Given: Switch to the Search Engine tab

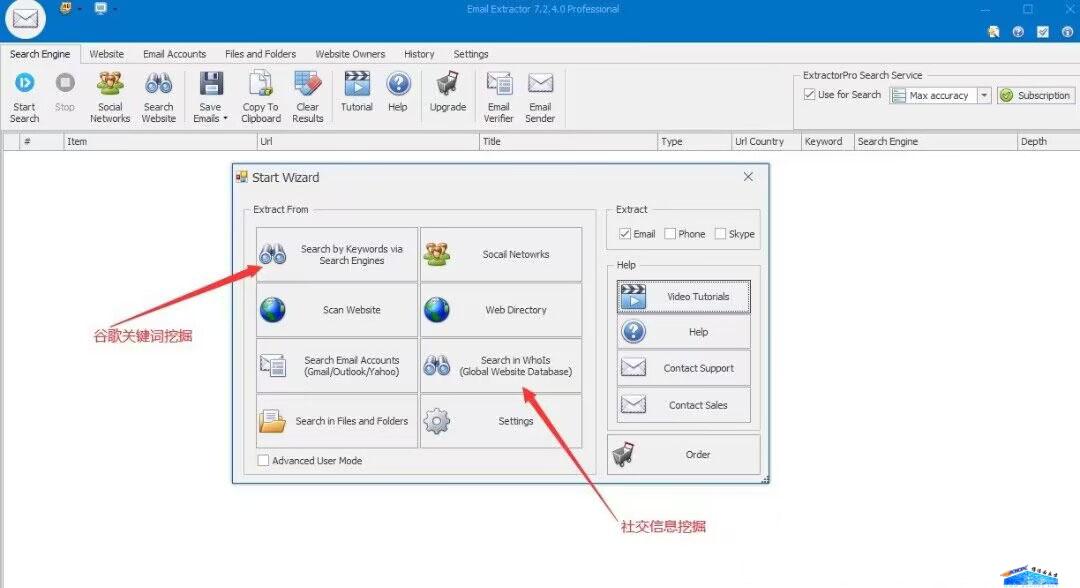Looking at the screenshot, I should click(40, 54).
